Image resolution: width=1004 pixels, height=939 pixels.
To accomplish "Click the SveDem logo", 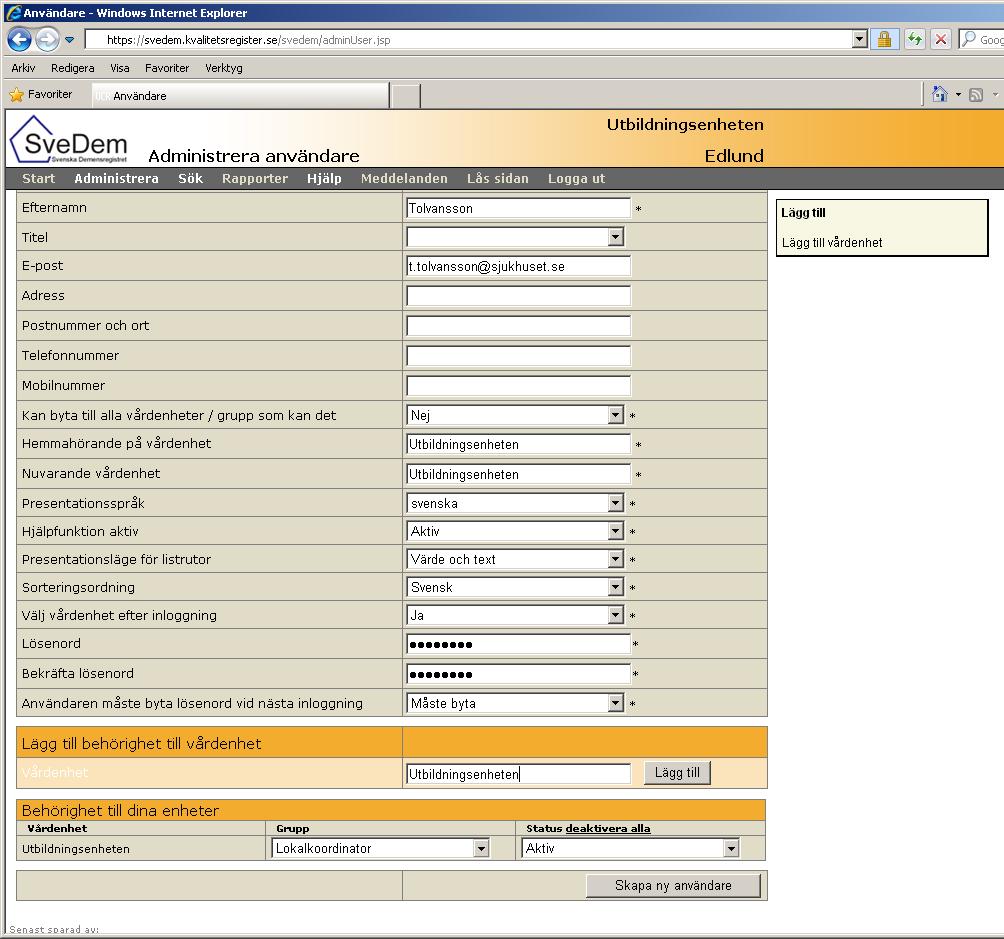I will (x=69, y=140).
